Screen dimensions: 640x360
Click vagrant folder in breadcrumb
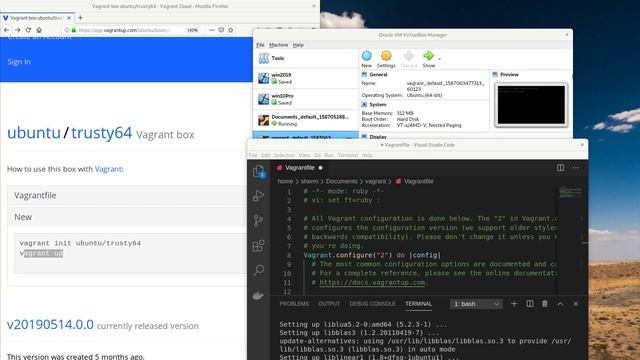click(375, 181)
